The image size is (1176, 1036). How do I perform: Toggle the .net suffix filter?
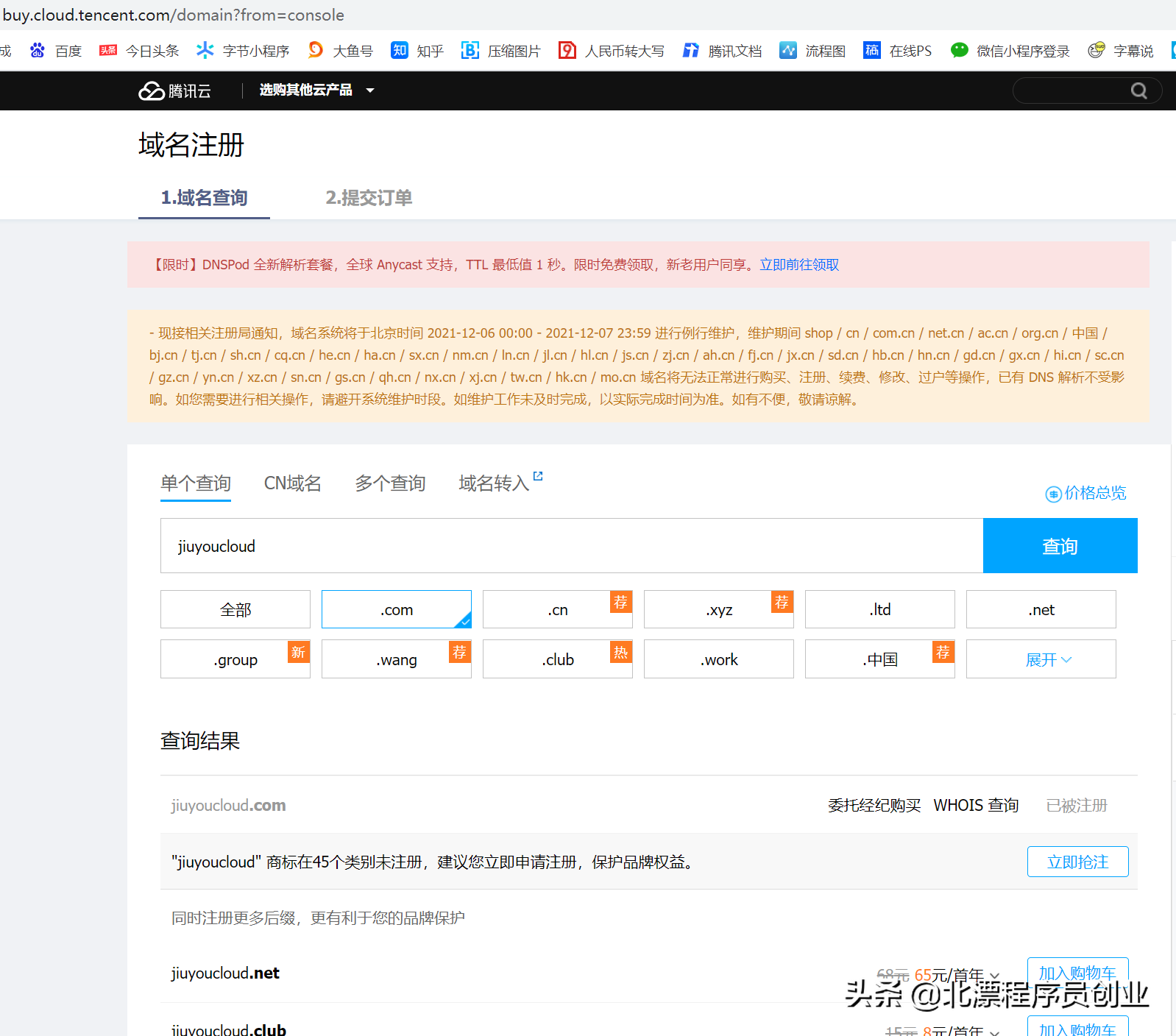(1041, 609)
